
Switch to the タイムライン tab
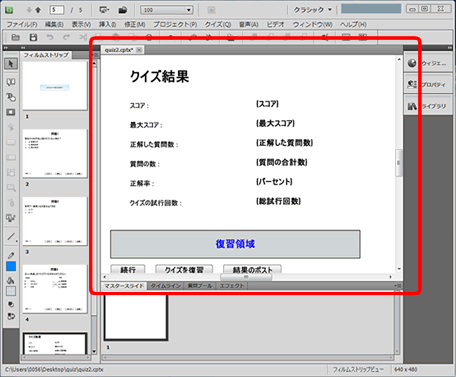click(166, 286)
